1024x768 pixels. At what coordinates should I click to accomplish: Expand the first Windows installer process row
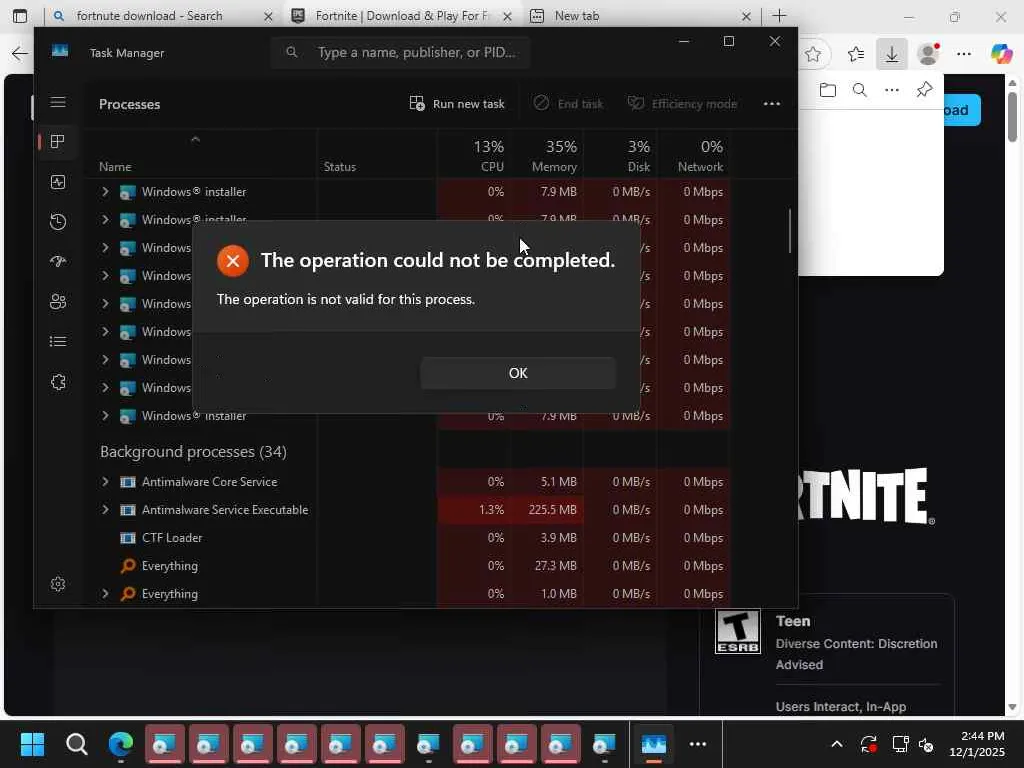click(105, 191)
